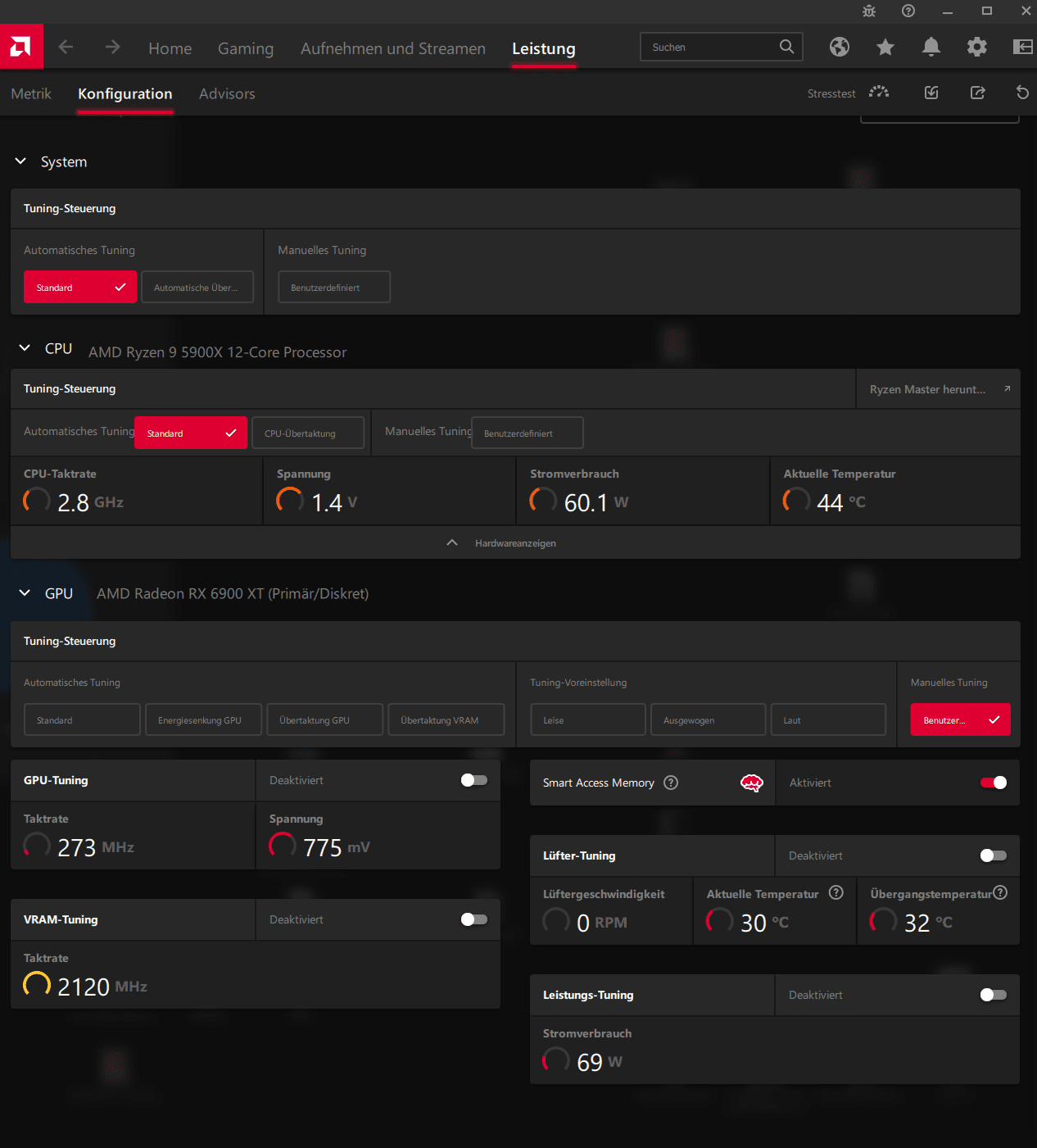Enable the VRAM-Tuning toggle
The image size is (1037, 1148).
(x=474, y=919)
